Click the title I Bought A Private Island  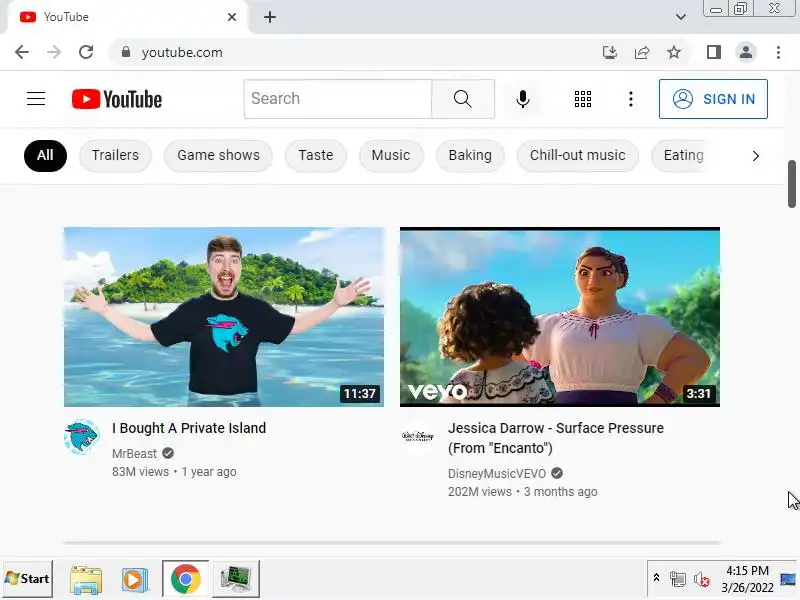tap(189, 428)
